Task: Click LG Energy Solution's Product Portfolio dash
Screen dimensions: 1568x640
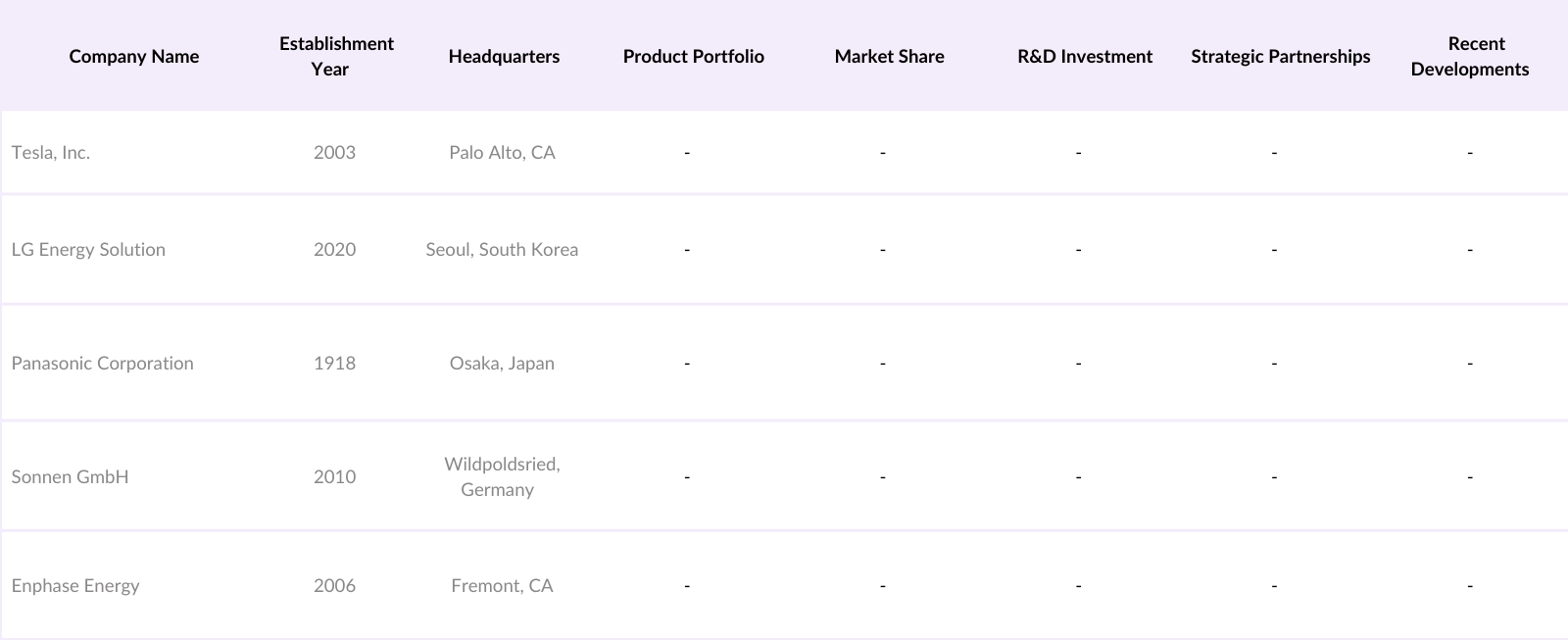Action: [687, 249]
